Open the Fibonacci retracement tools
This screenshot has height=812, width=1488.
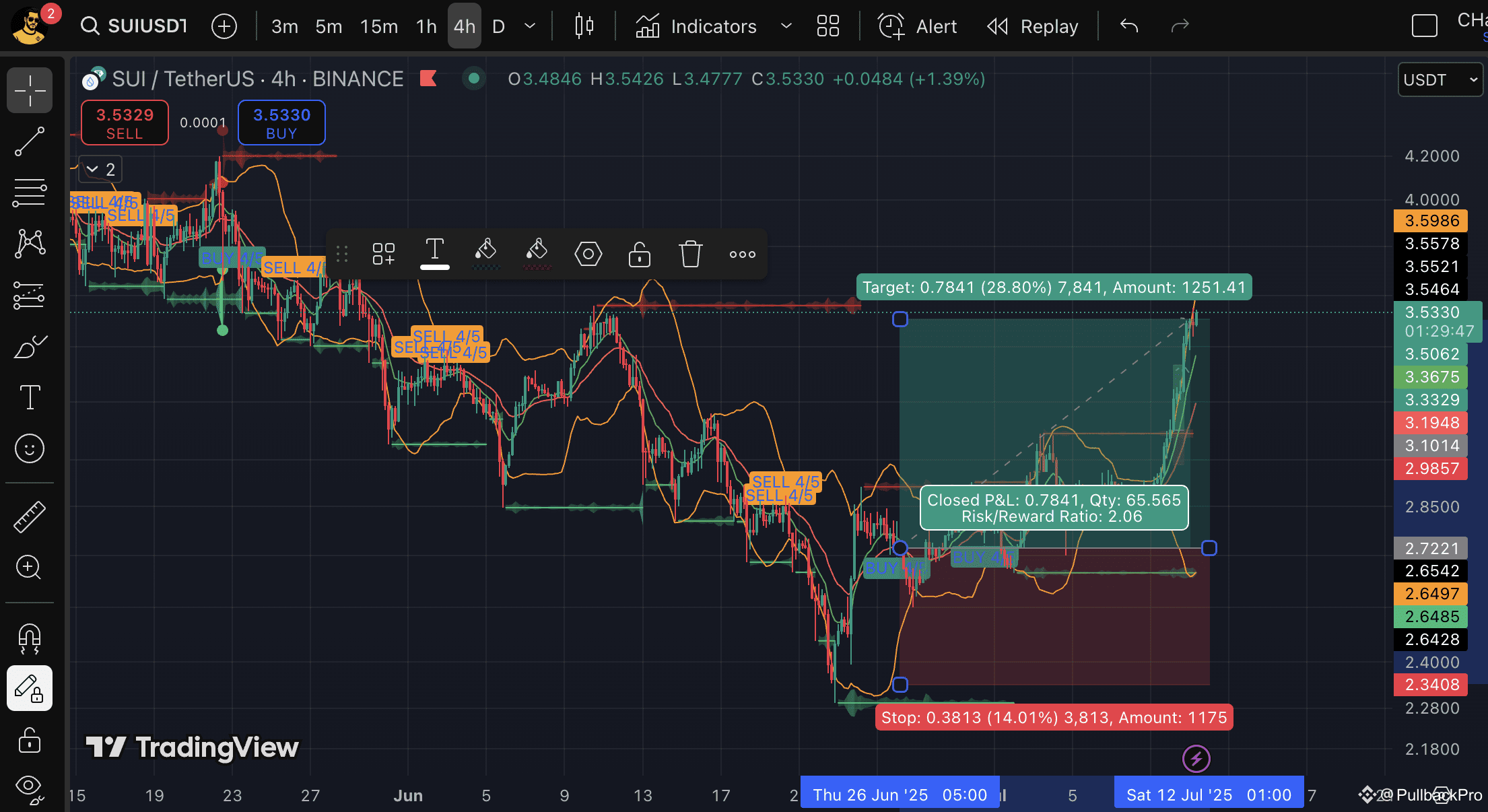(x=30, y=193)
